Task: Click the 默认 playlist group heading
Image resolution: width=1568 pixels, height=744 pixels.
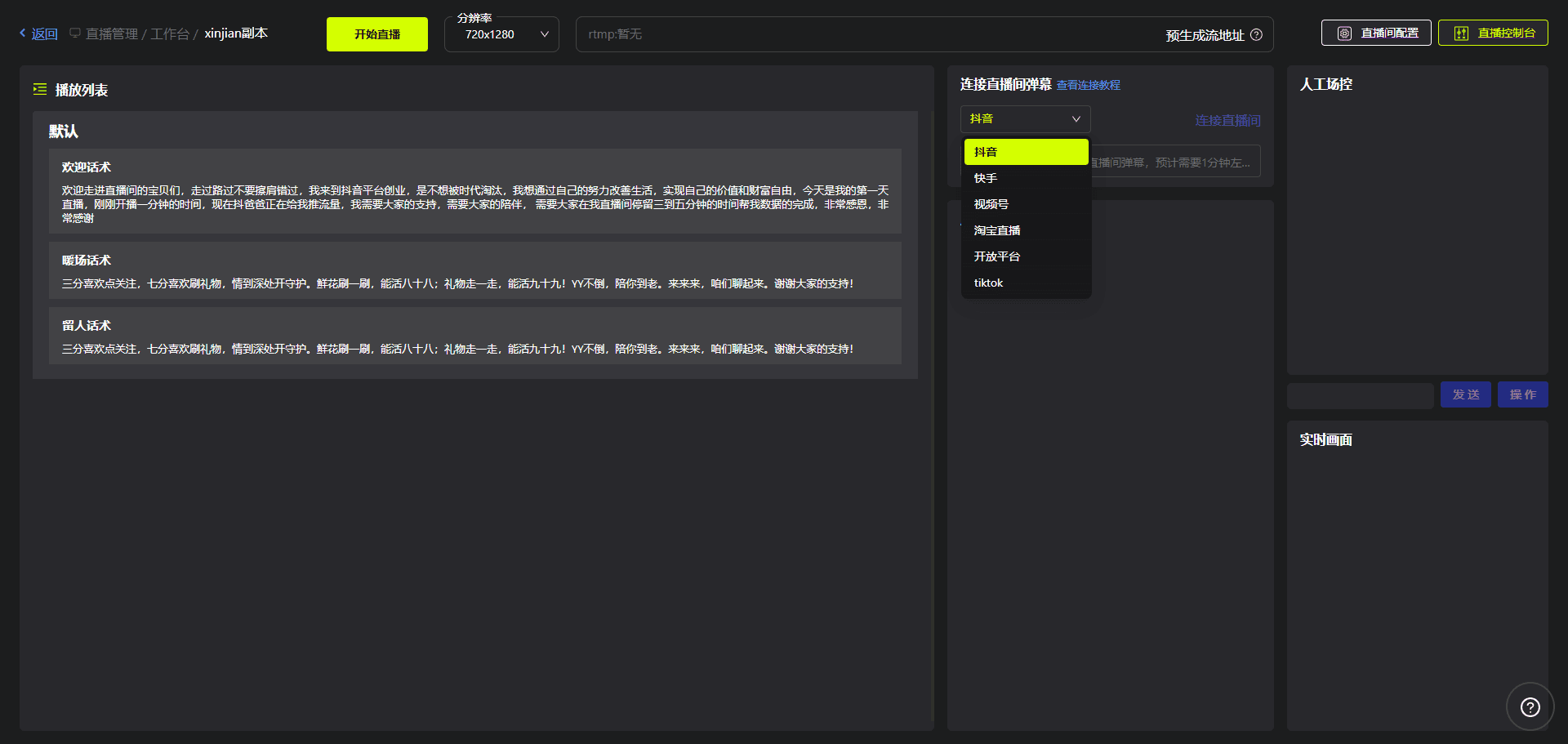Action: [x=64, y=131]
